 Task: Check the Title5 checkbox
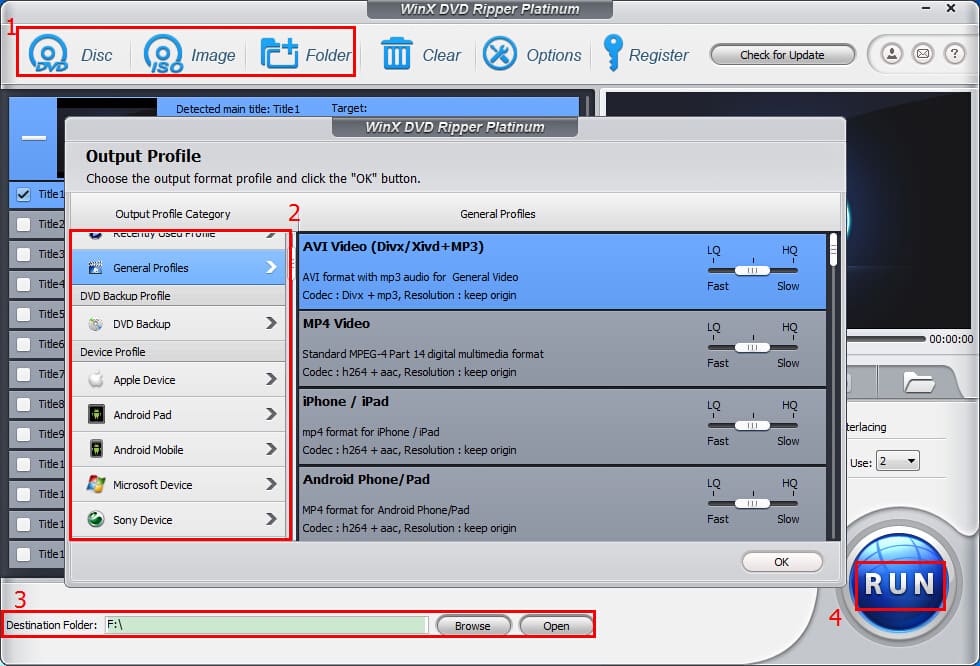pos(23,314)
